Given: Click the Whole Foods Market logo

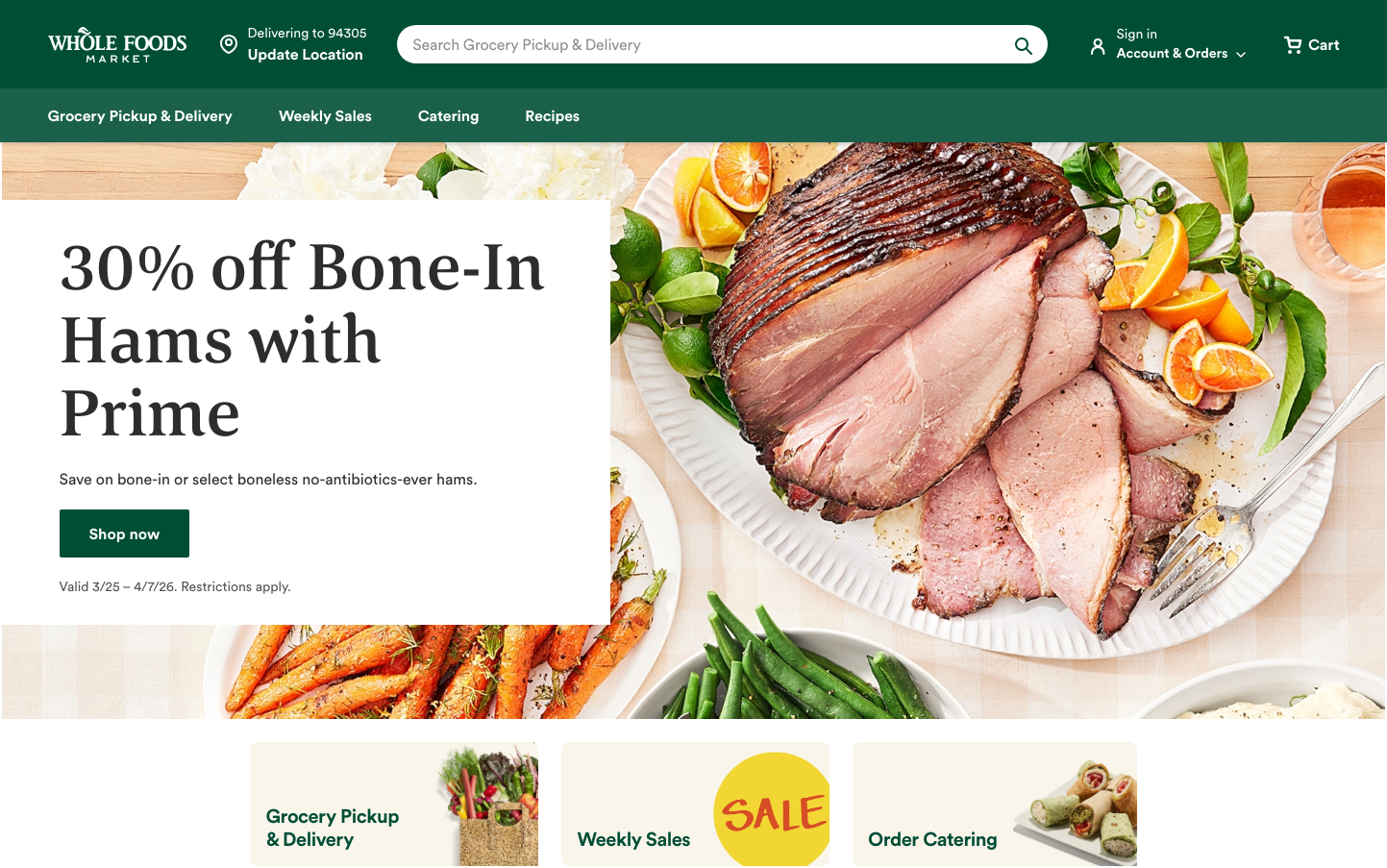Looking at the screenshot, I should tap(117, 45).
